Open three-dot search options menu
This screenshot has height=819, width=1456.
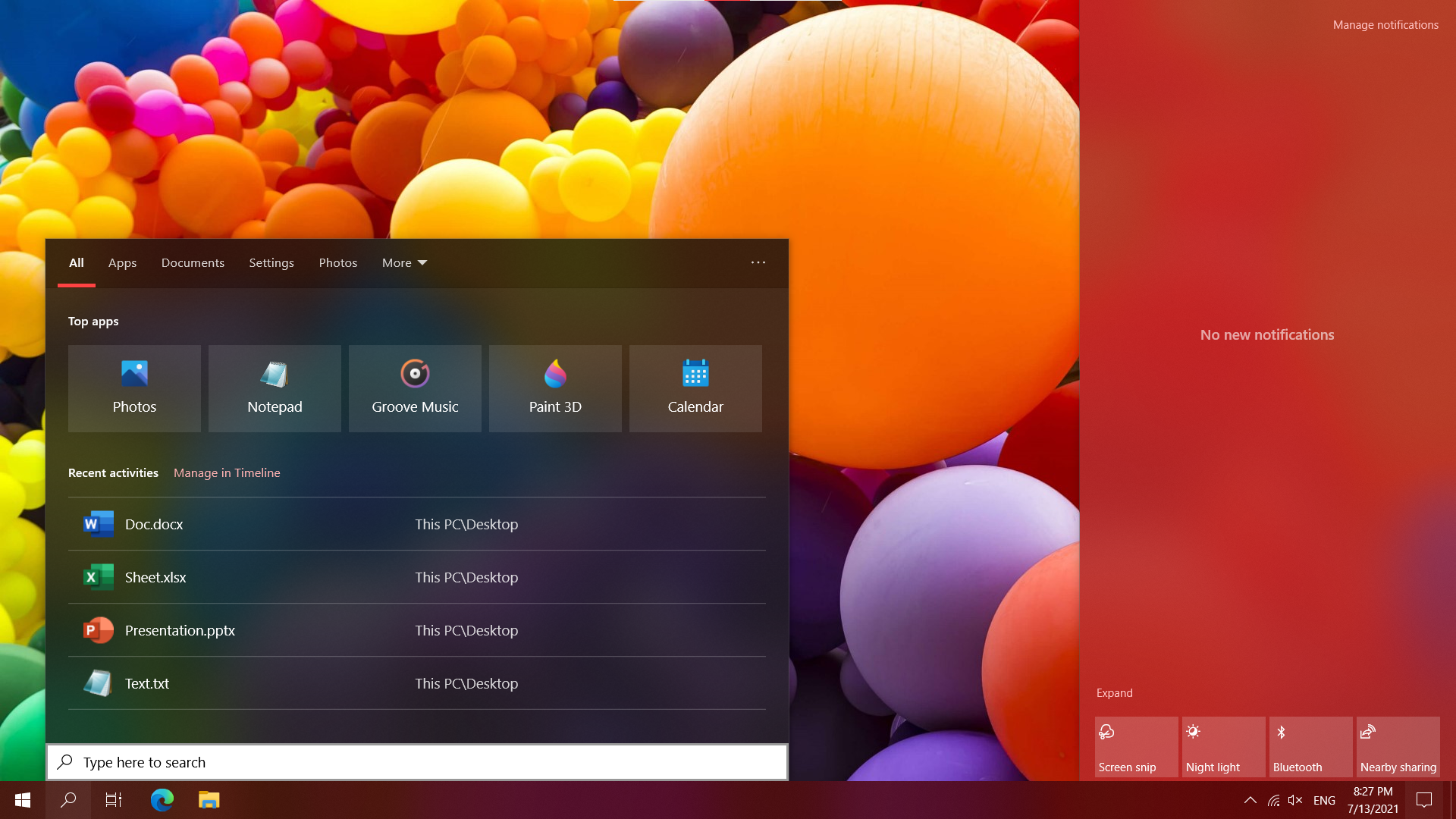(x=758, y=263)
